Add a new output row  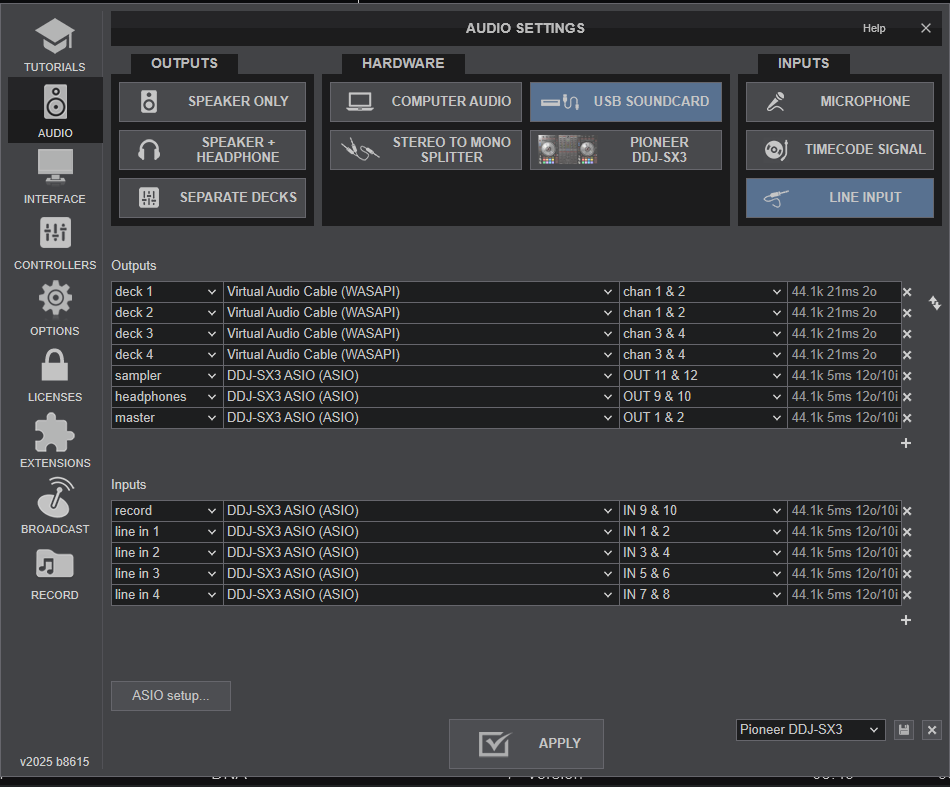click(x=906, y=443)
